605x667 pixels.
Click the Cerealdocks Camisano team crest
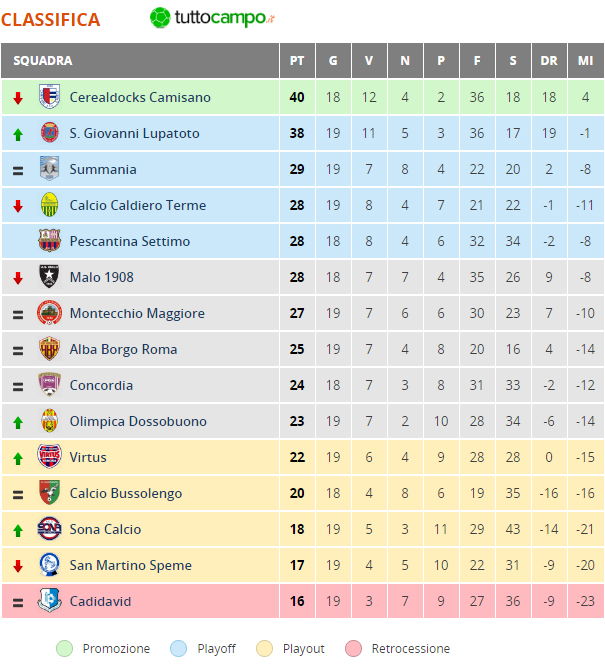[49, 96]
